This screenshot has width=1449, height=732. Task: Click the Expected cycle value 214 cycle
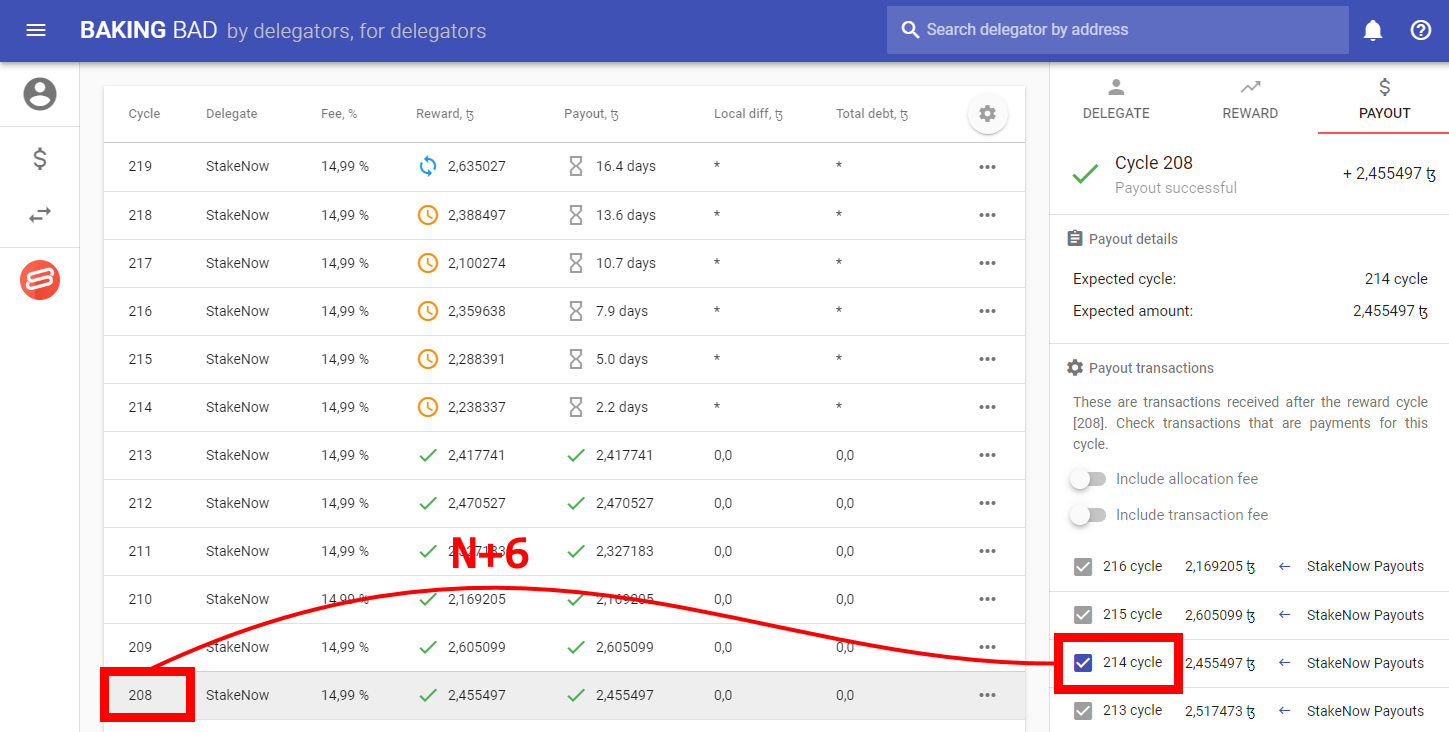1396,279
